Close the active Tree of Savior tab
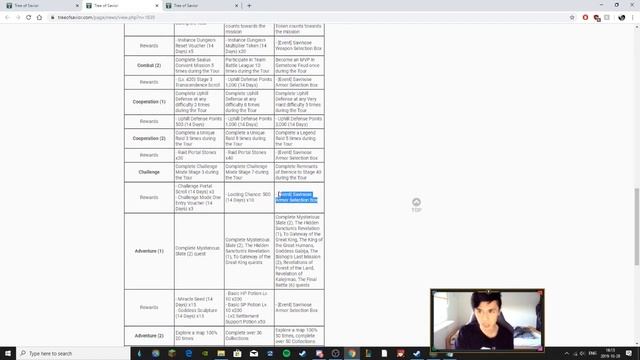Image resolution: width=640 pixels, height=360 pixels. click(157, 6)
